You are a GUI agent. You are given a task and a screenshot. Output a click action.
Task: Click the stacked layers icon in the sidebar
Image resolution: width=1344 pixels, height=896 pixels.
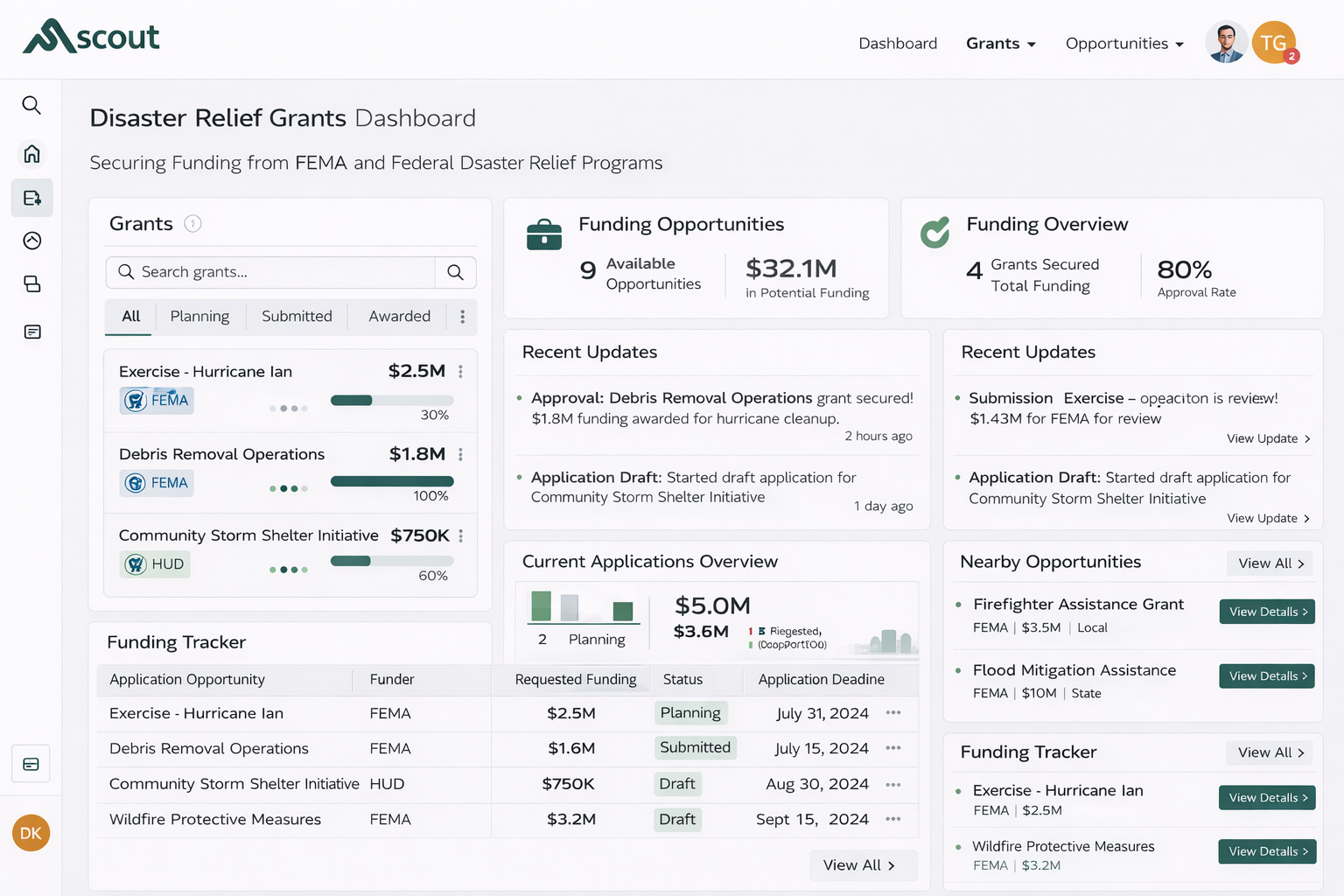pos(32,283)
